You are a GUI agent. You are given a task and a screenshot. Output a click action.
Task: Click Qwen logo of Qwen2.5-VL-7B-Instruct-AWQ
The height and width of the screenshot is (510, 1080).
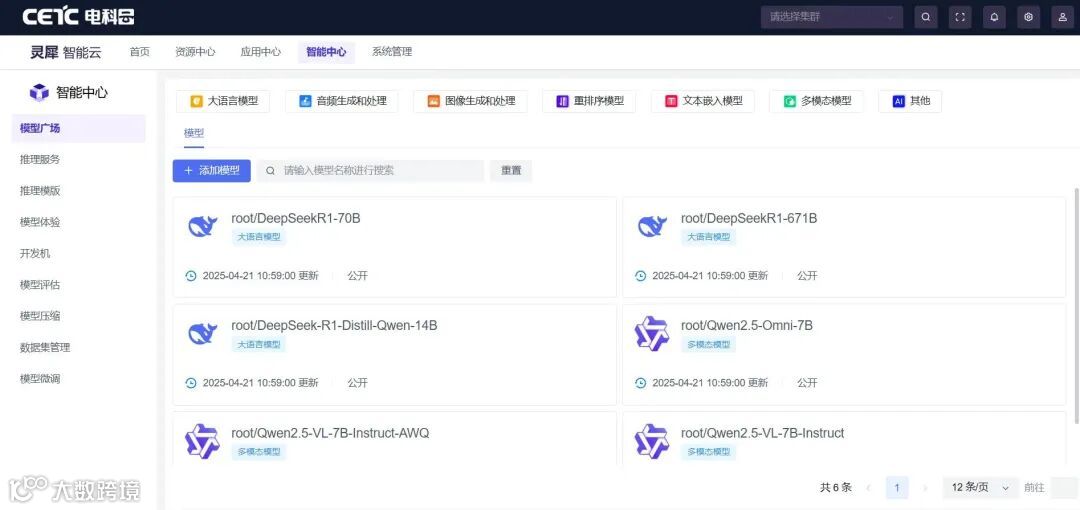coord(202,441)
